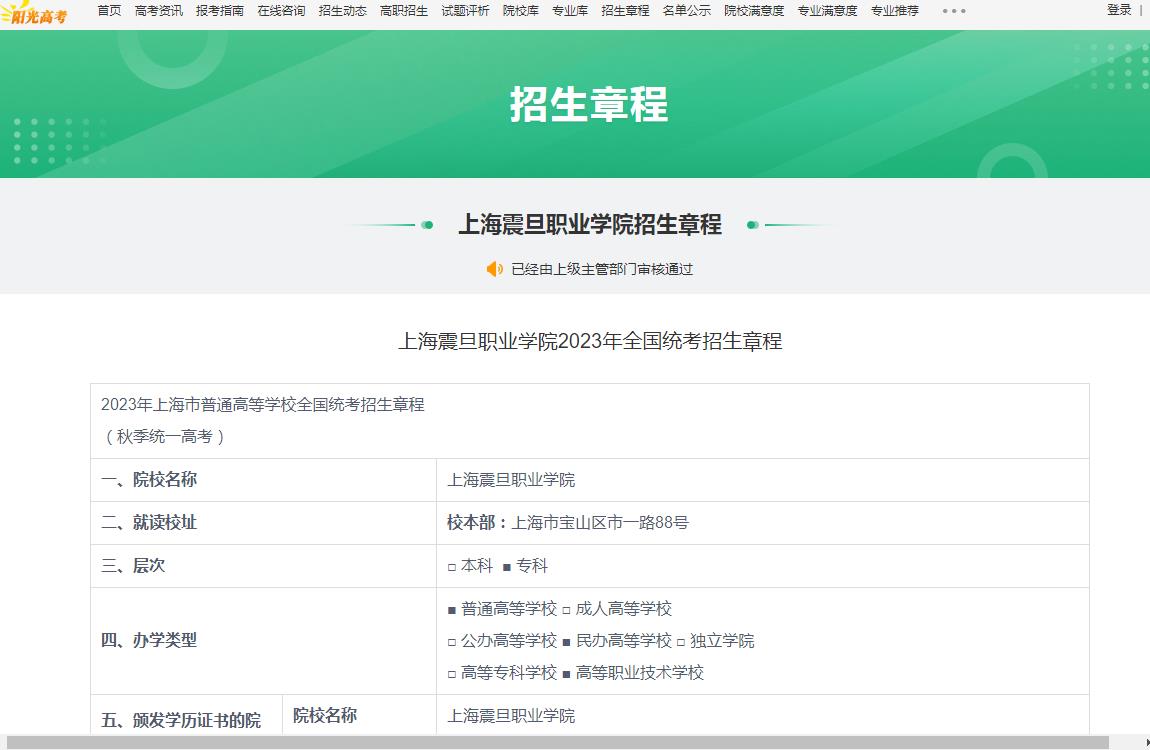
Task: Click the 招生章程 banner title
Action: point(589,104)
